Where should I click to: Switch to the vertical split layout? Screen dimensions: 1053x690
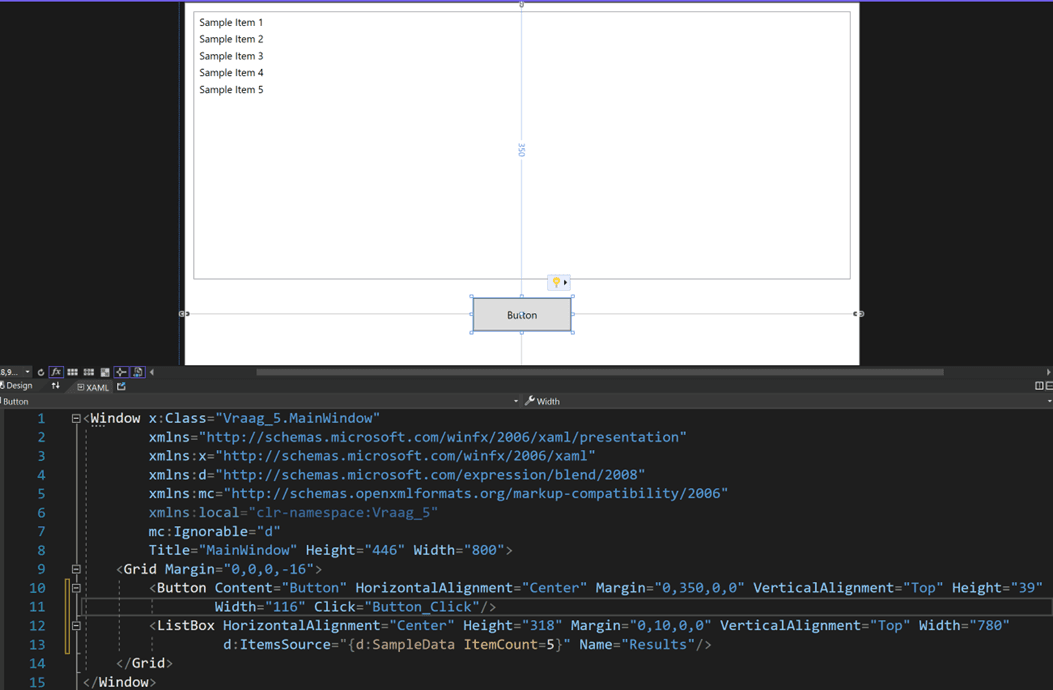(1039, 386)
